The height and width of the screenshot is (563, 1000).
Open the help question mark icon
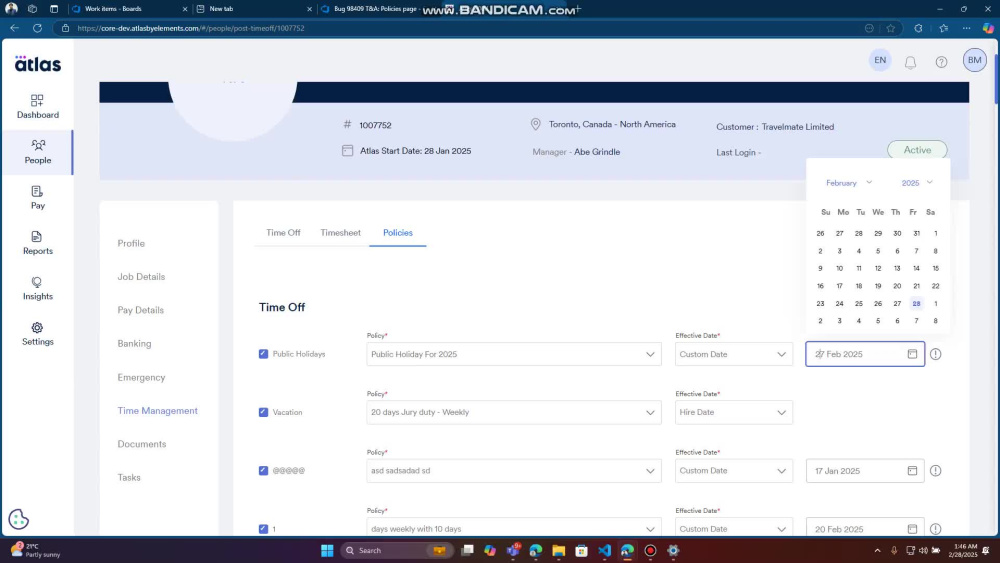[941, 62]
